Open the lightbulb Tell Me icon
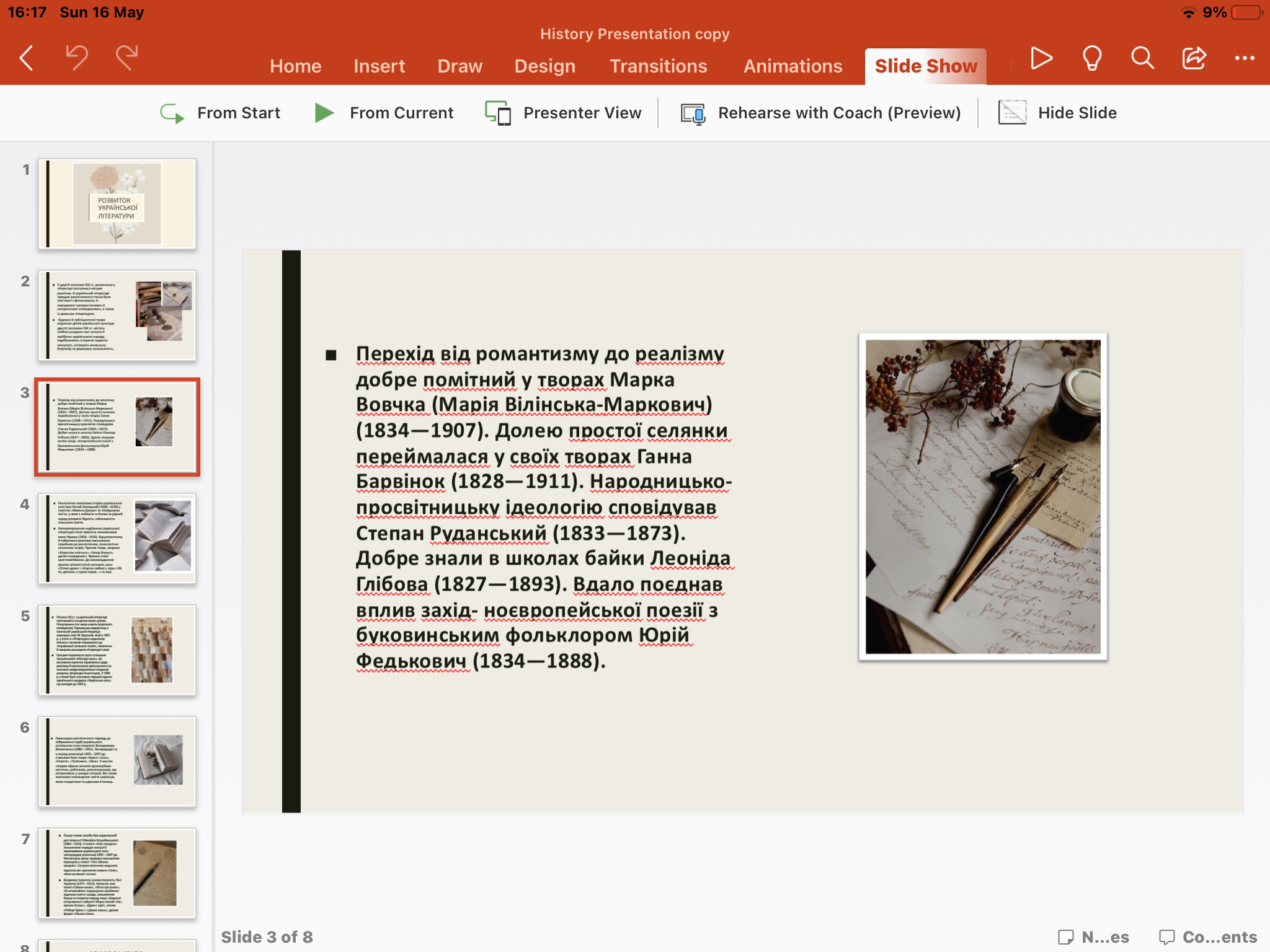1270x952 pixels. [1092, 58]
